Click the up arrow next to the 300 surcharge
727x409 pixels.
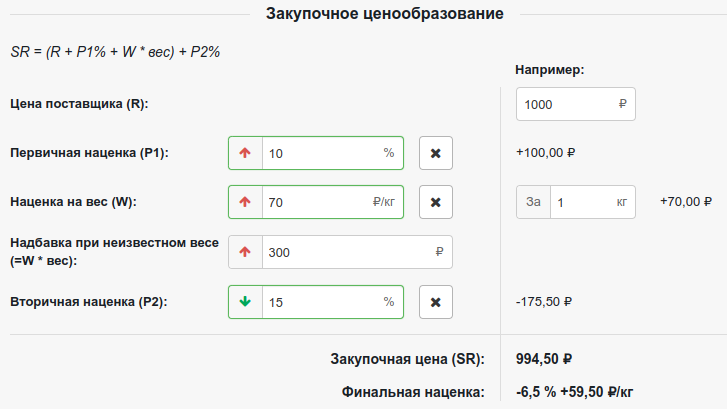(x=245, y=253)
